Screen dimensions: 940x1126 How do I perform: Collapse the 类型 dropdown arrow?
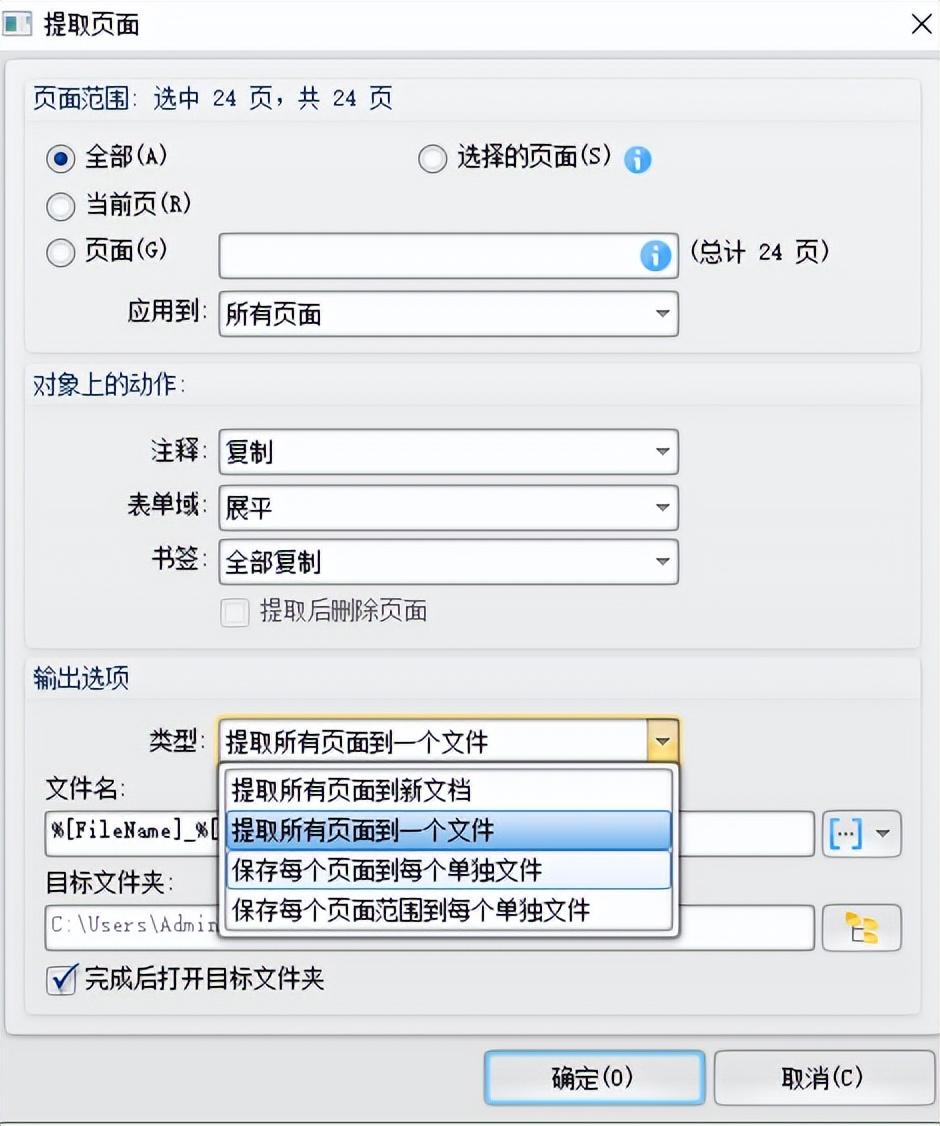[662, 742]
